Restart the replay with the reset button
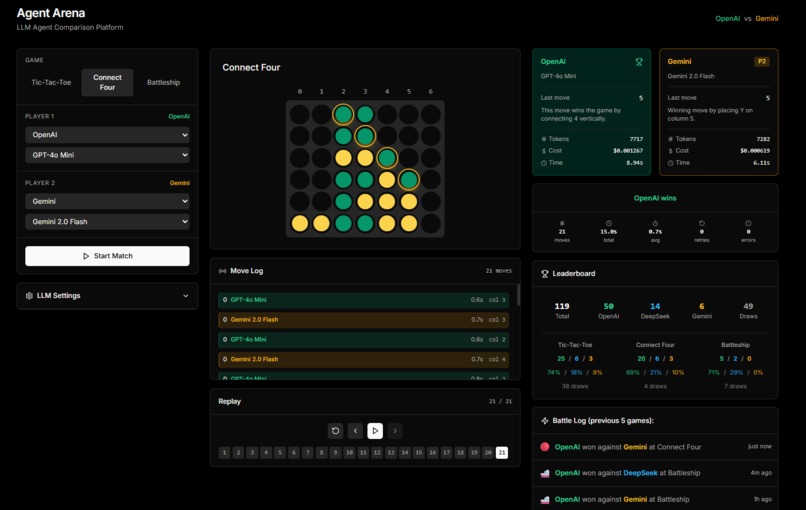Viewport: 806px width, 510px height. click(335, 431)
